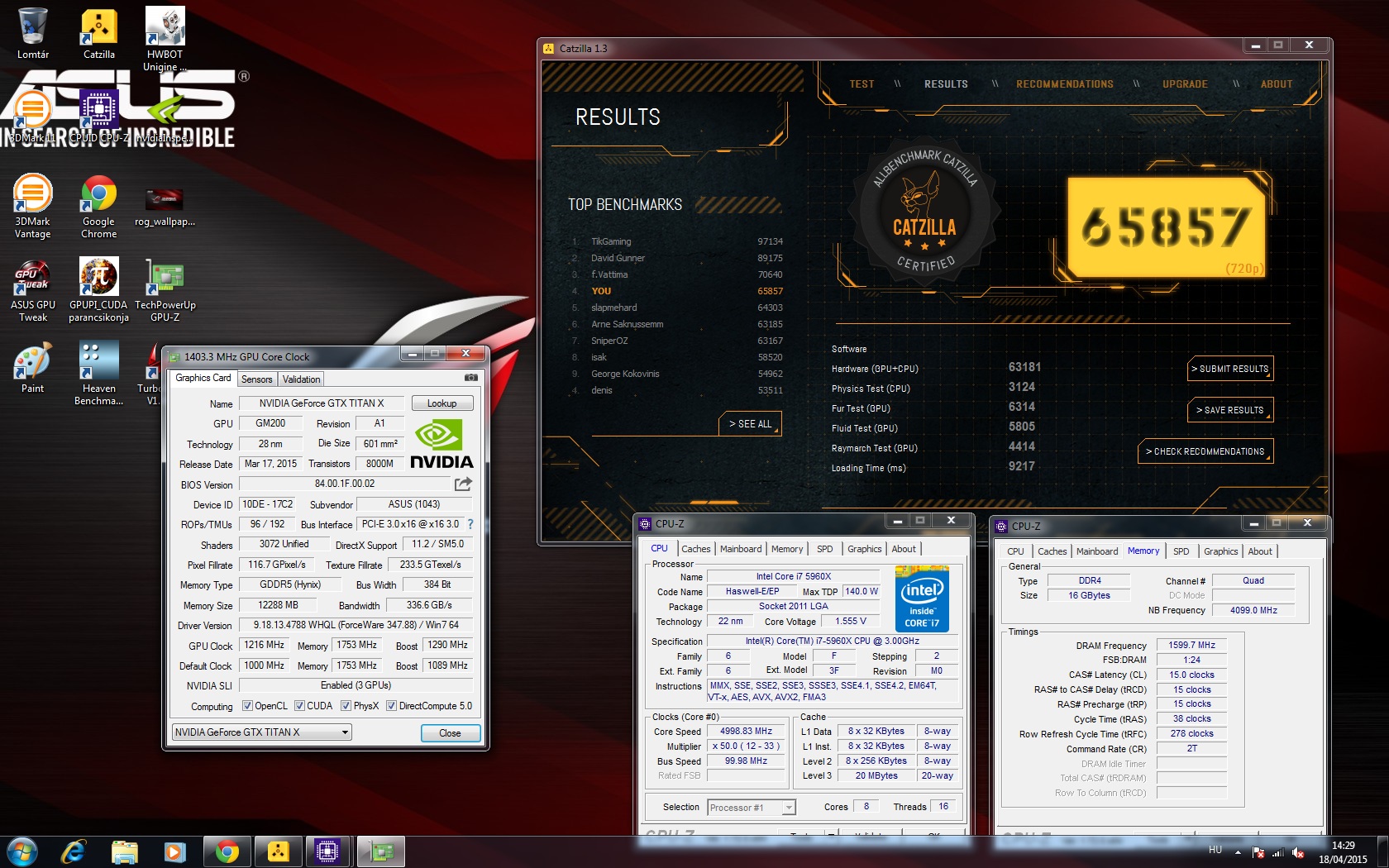Click the Intel Core i7 logo in CPU-Z
The width and height of the screenshot is (1389, 868).
pyautogui.click(x=922, y=599)
